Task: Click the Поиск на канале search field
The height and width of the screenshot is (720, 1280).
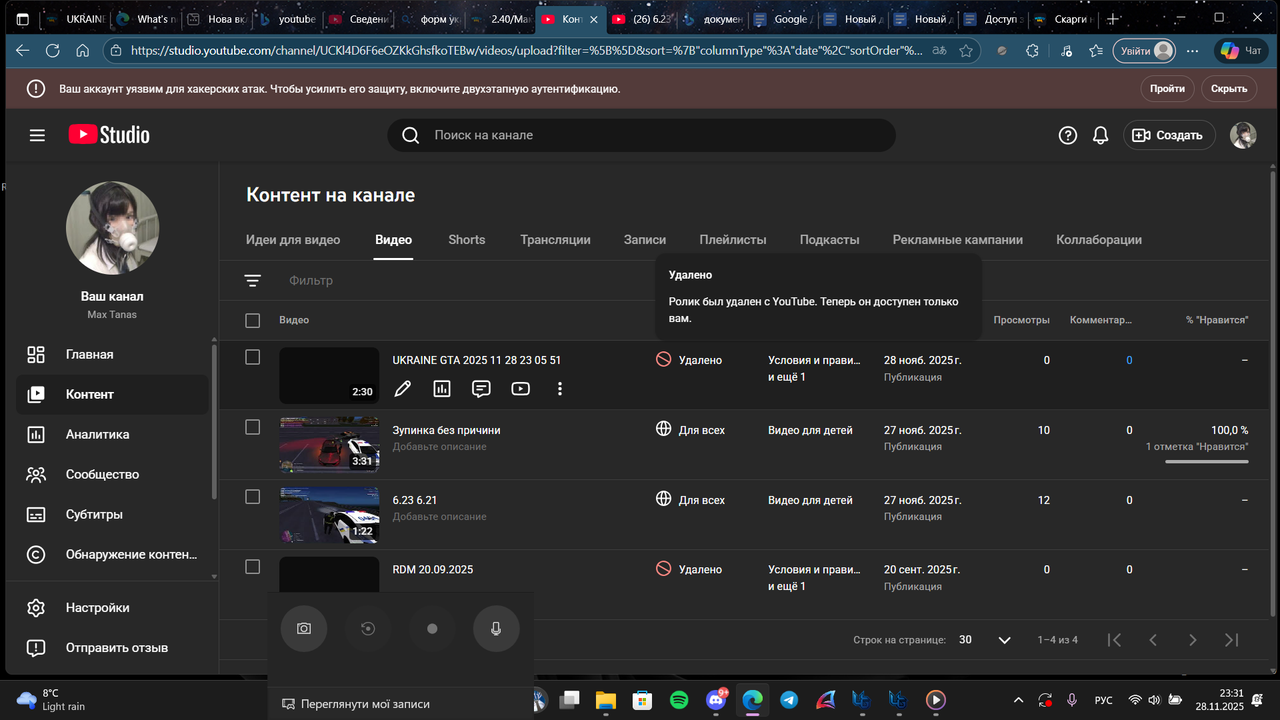Action: pyautogui.click(x=641, y=135)
